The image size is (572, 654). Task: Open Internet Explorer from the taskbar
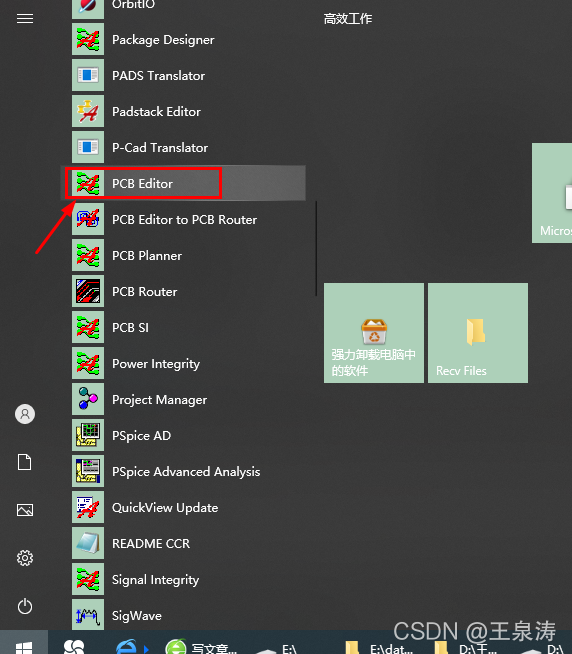pos(126,647)
